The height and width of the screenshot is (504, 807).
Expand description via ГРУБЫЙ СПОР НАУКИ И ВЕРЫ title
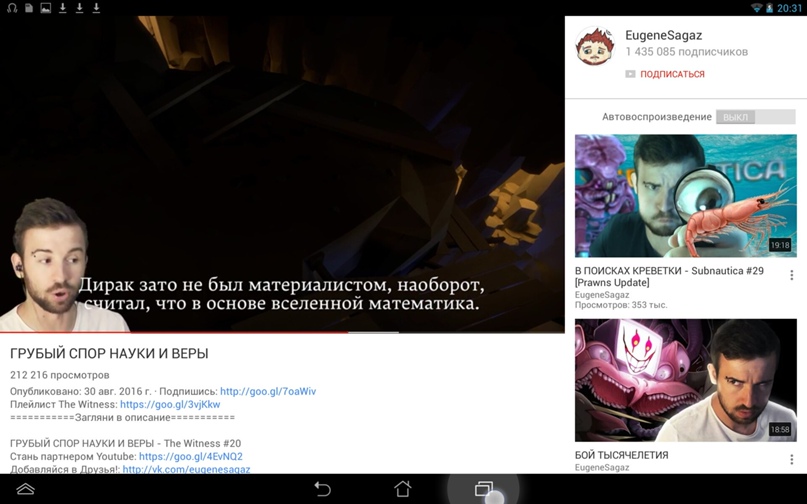(x=109, y=354)
